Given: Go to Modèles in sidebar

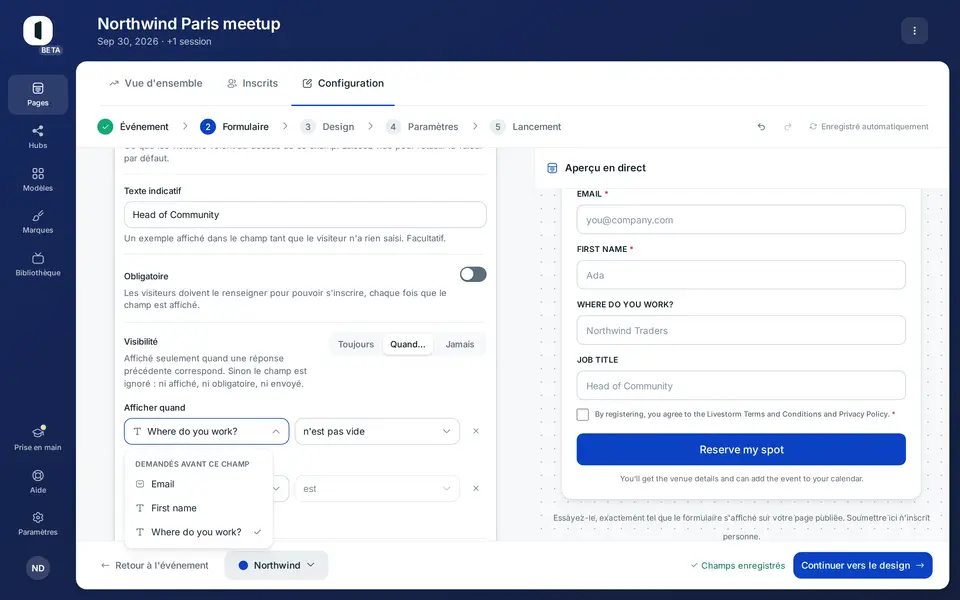Looking at the screenshot, I should [38, 179].
